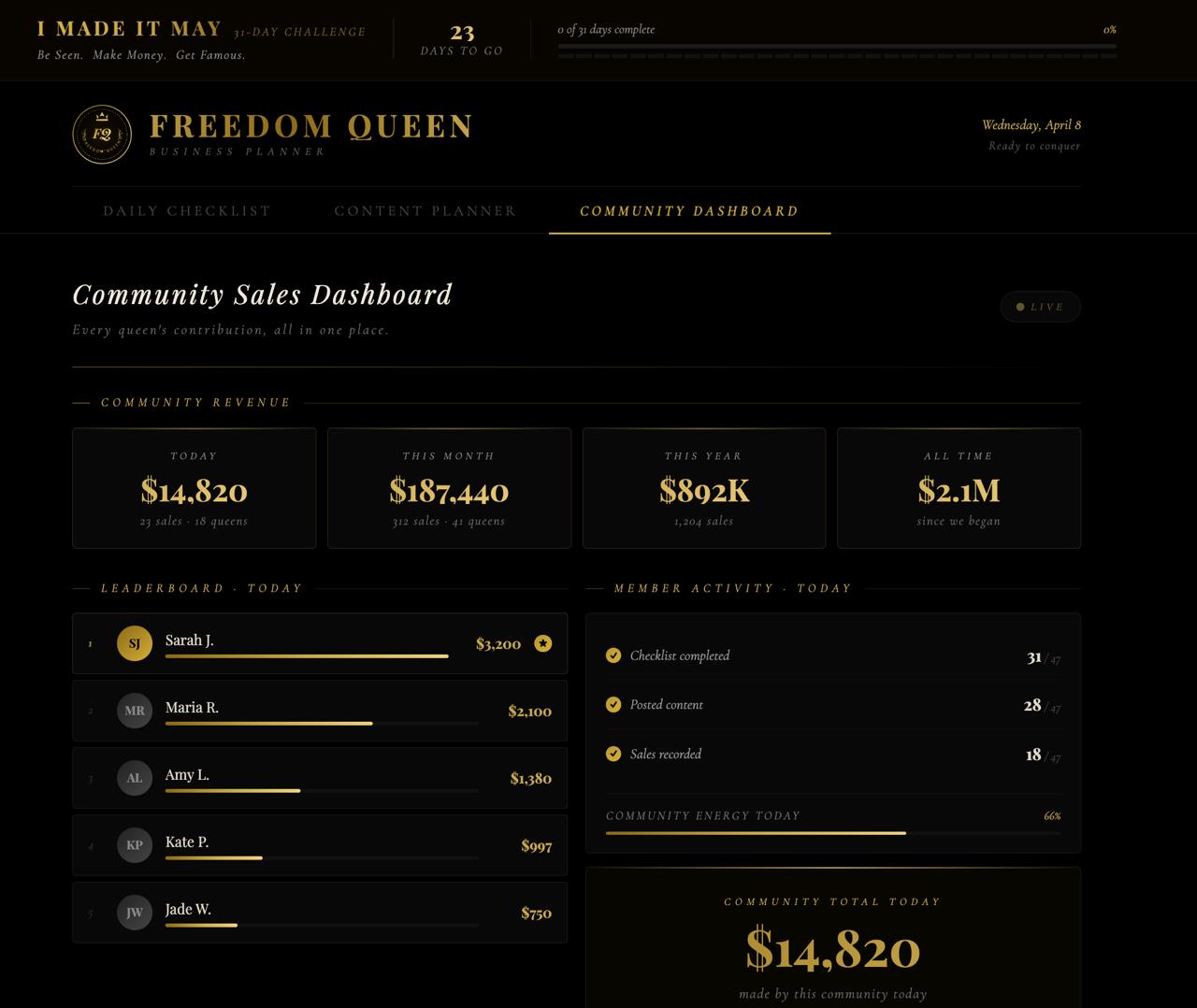The image size is (1197, 1008).
Task: Click Kate P.'s KP avatar
Action: point(134,845)
